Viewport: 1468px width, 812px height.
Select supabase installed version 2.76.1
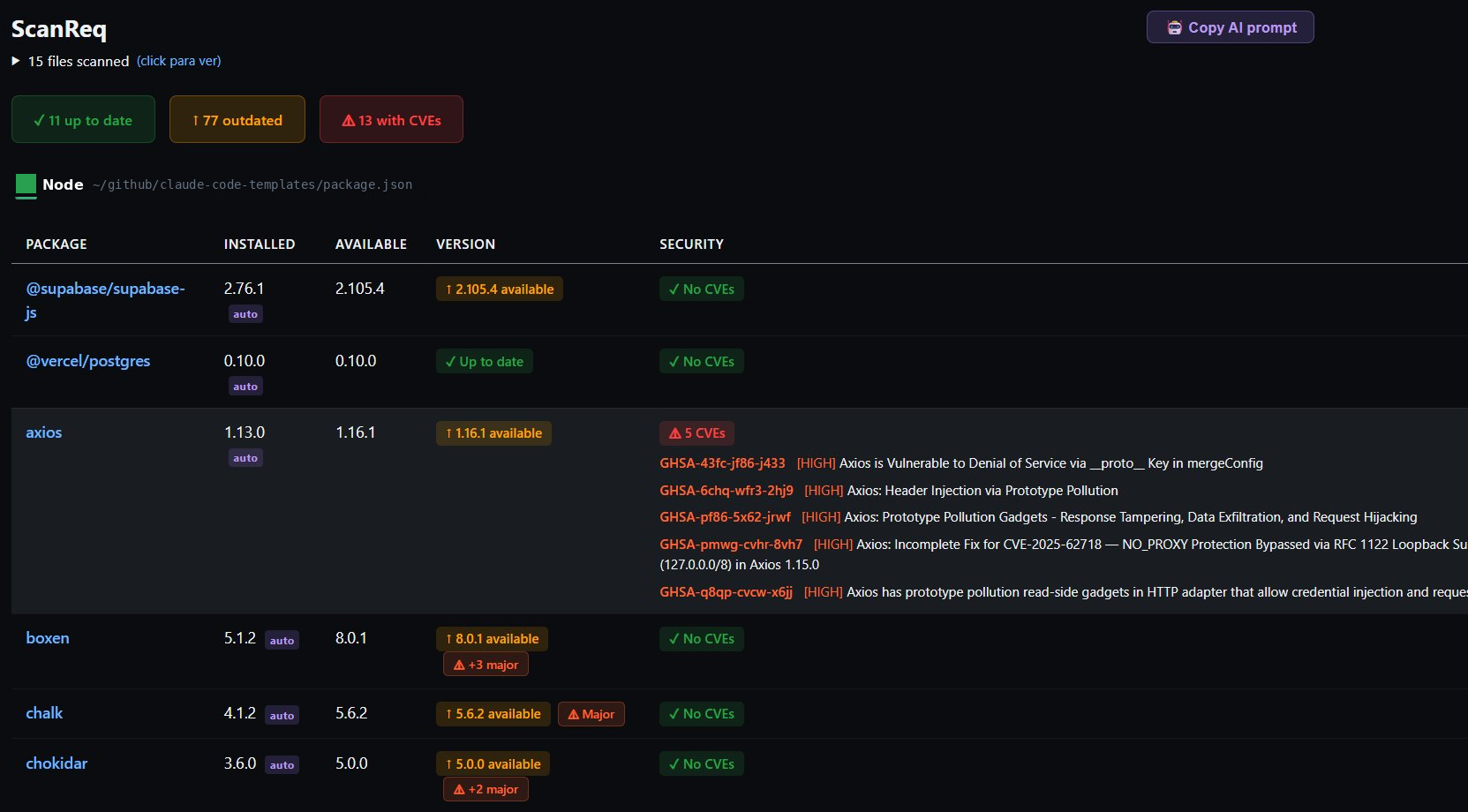point(244,289)
